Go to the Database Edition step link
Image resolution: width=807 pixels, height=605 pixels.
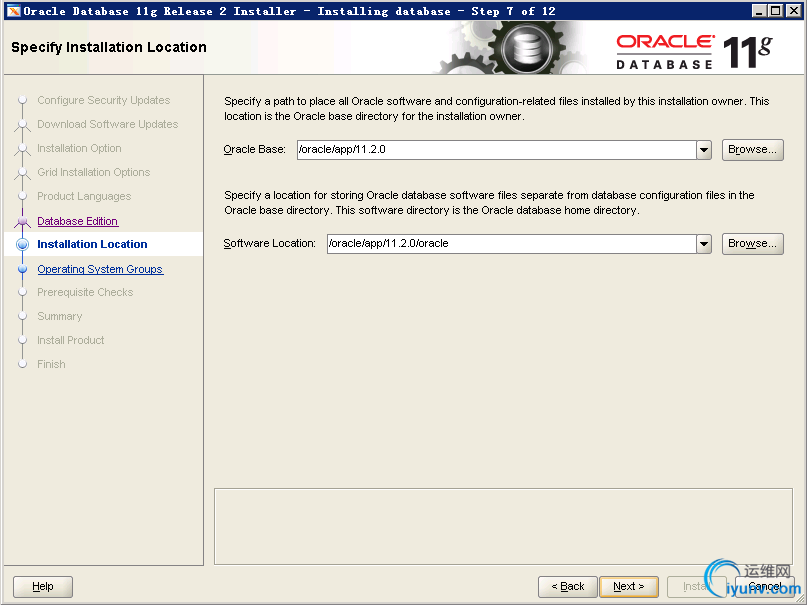tap(78, 221)
